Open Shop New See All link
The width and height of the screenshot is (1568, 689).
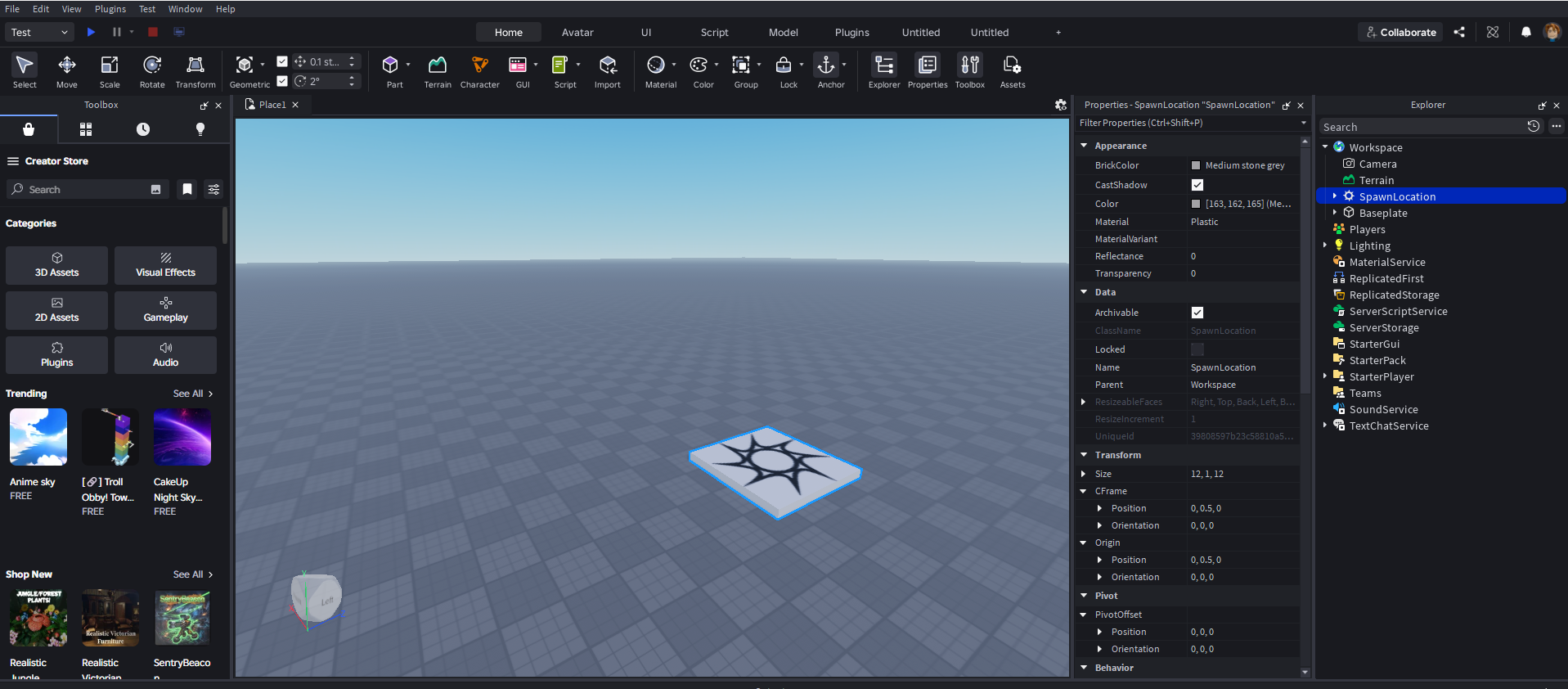[193, 574]
